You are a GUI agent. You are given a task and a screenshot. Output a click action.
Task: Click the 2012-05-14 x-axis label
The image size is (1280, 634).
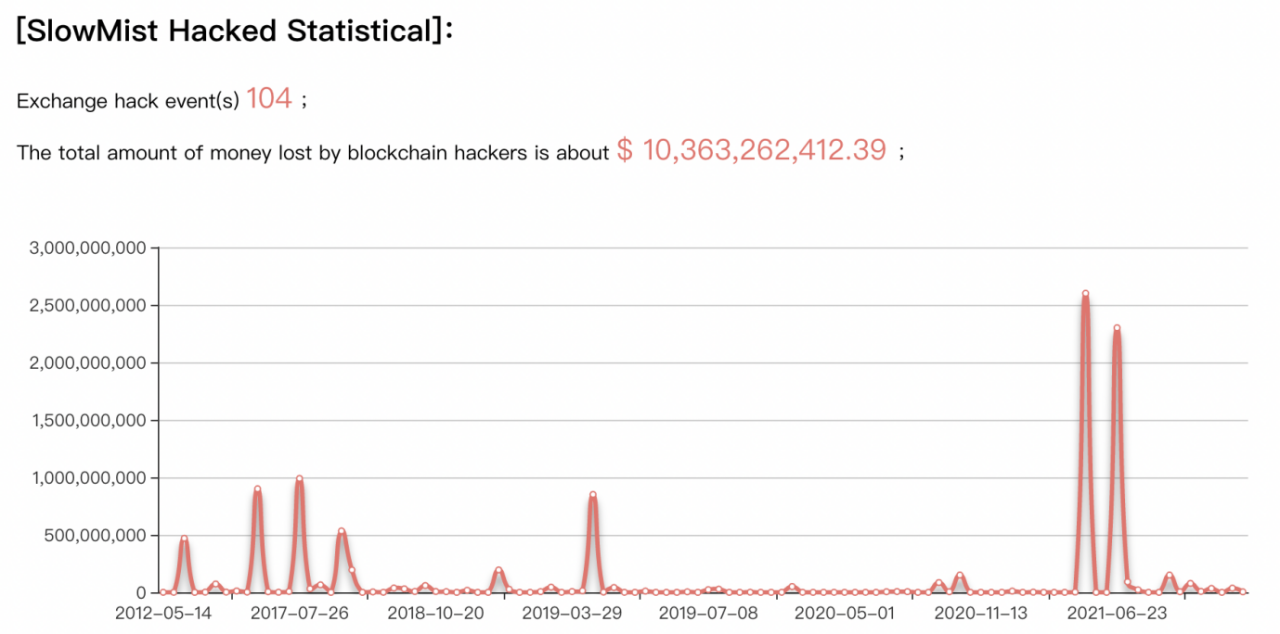(x=163, y=612)
